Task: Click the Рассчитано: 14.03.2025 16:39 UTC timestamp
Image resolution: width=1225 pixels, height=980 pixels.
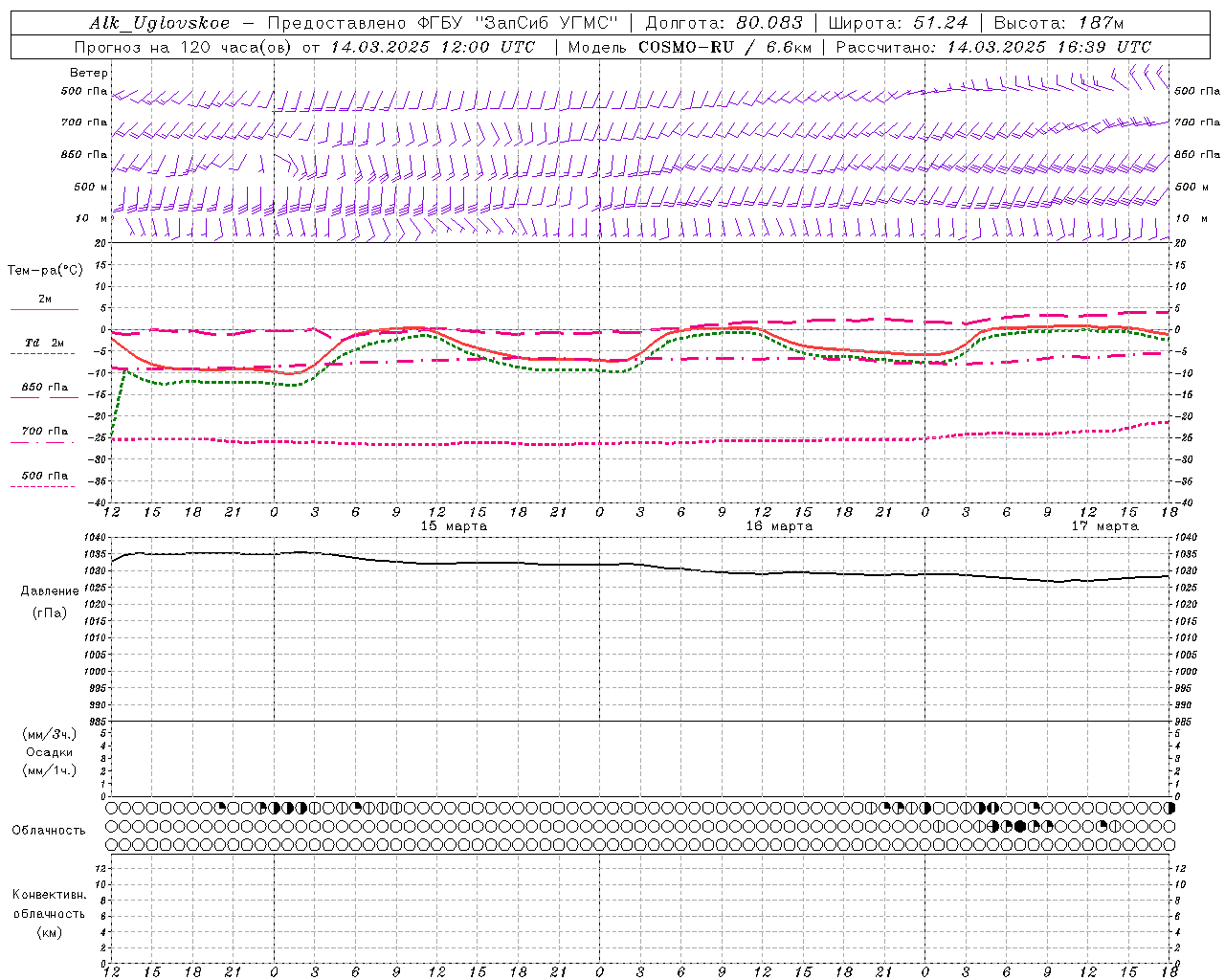Action: 993,47
